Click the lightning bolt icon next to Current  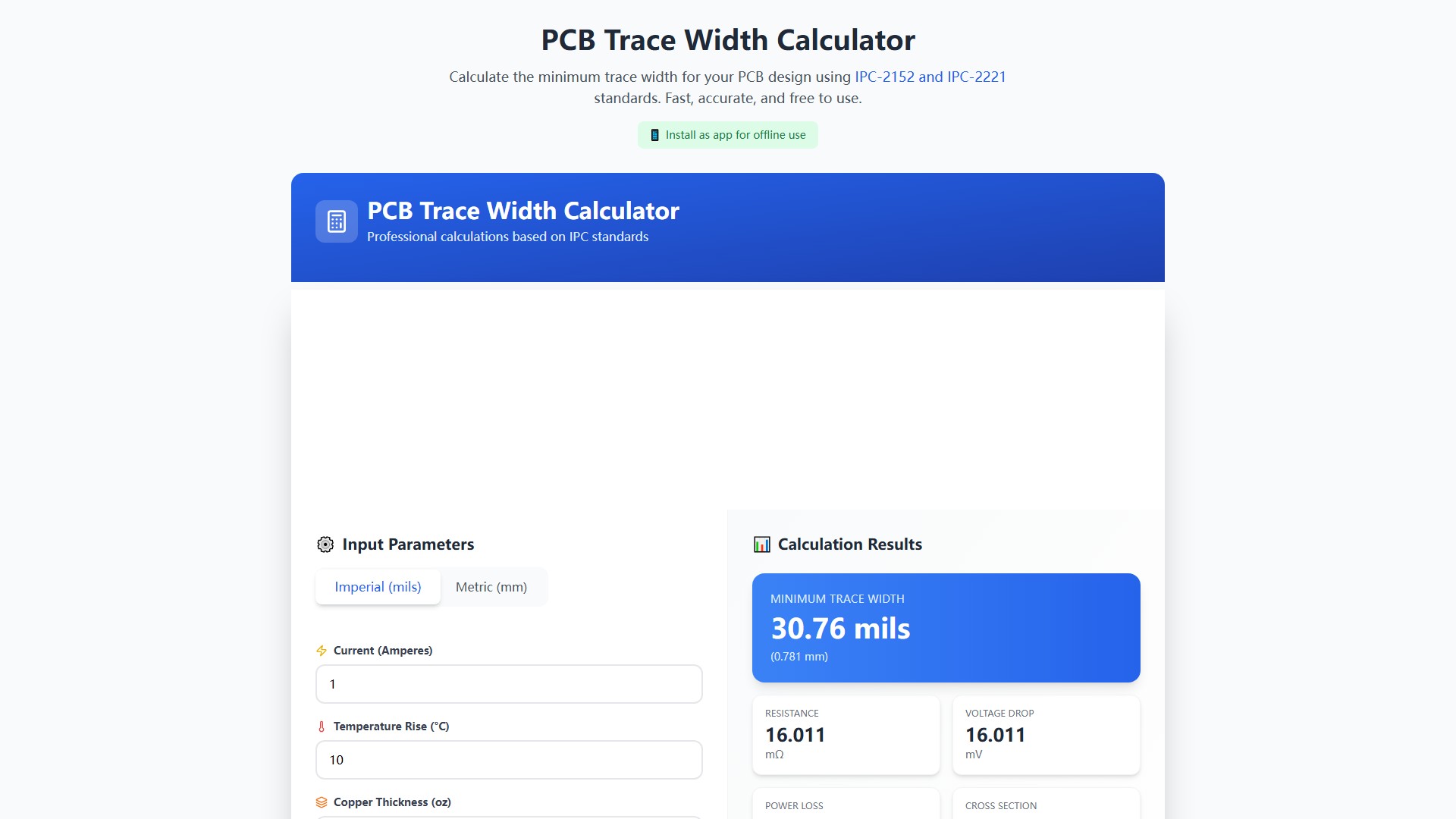click(x=322, y=651)
